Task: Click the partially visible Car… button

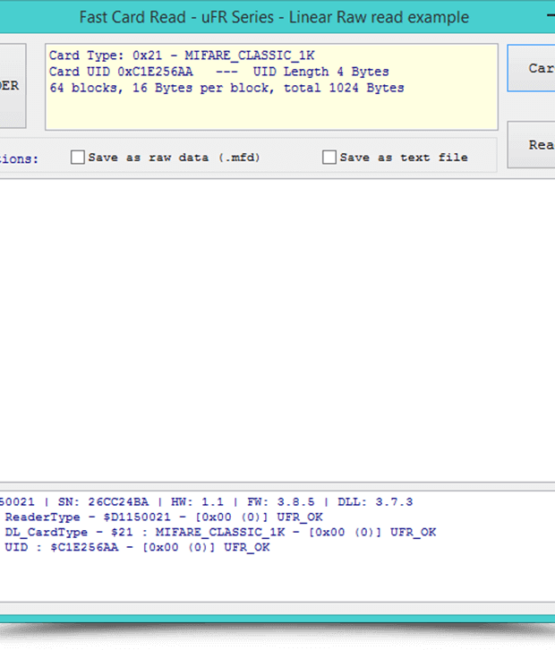Action: coord(531,68)
